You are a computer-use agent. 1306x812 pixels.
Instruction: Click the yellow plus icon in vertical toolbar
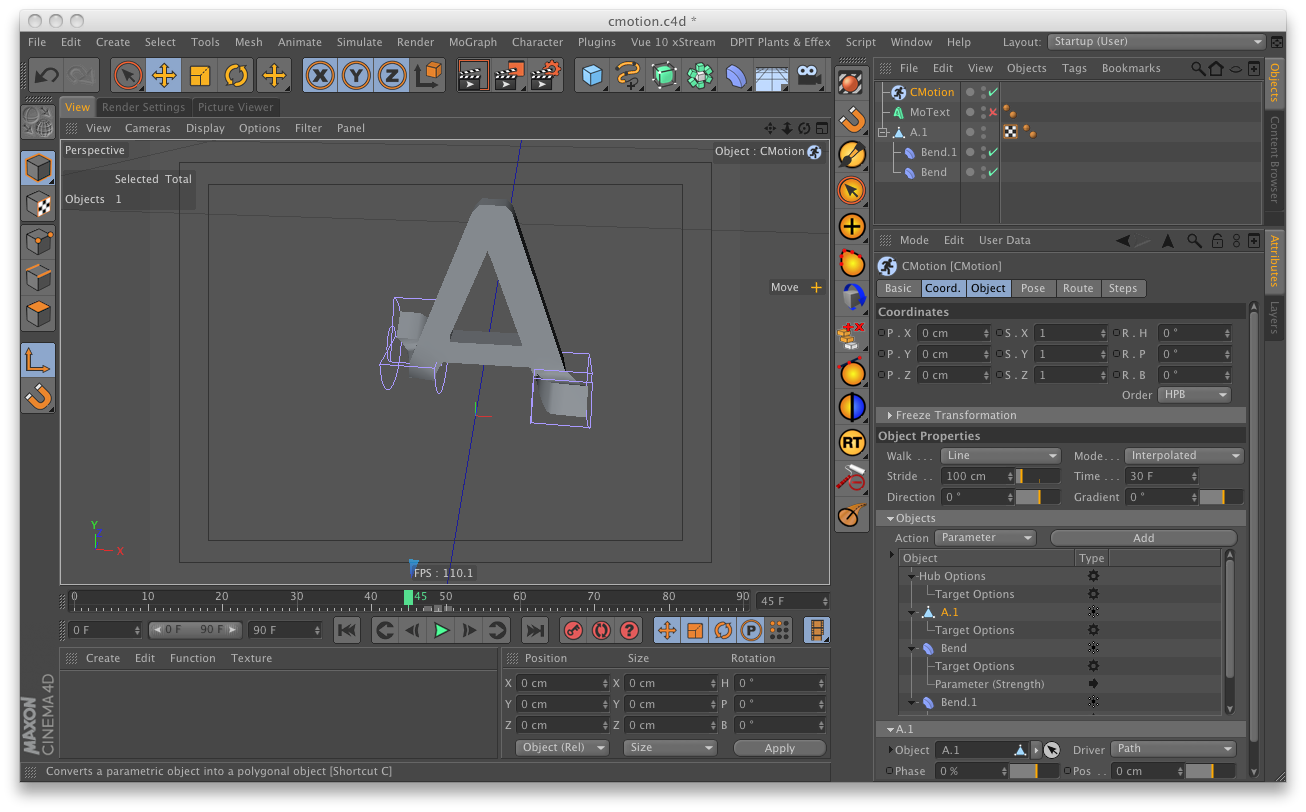(x=851, y=227)
